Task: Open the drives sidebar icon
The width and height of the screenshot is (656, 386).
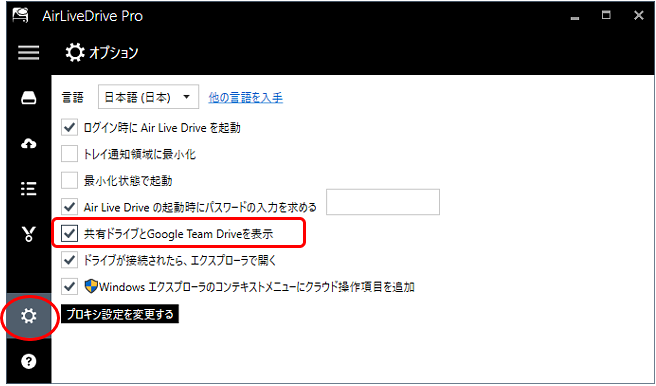Action: click(x=28, y=98)
